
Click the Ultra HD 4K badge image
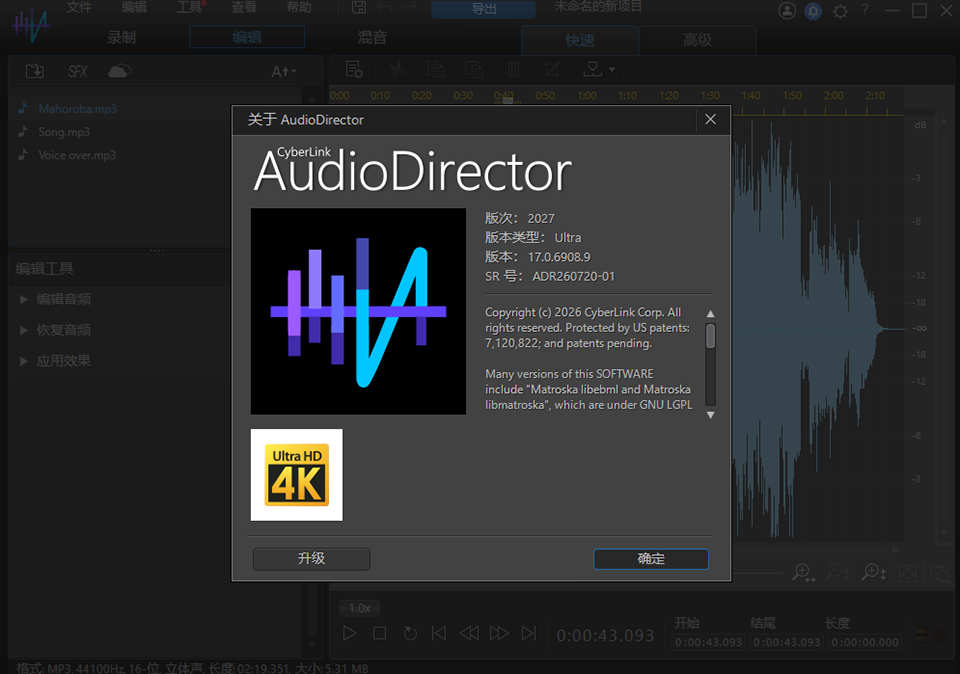point(297,475)
